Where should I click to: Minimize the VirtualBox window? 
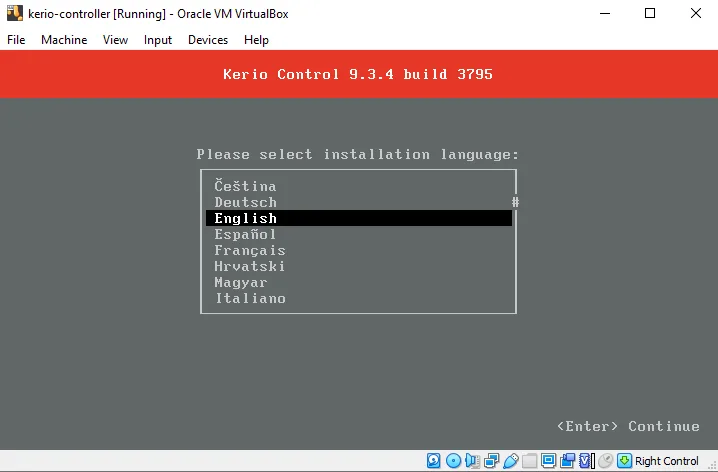pos(605,13)
